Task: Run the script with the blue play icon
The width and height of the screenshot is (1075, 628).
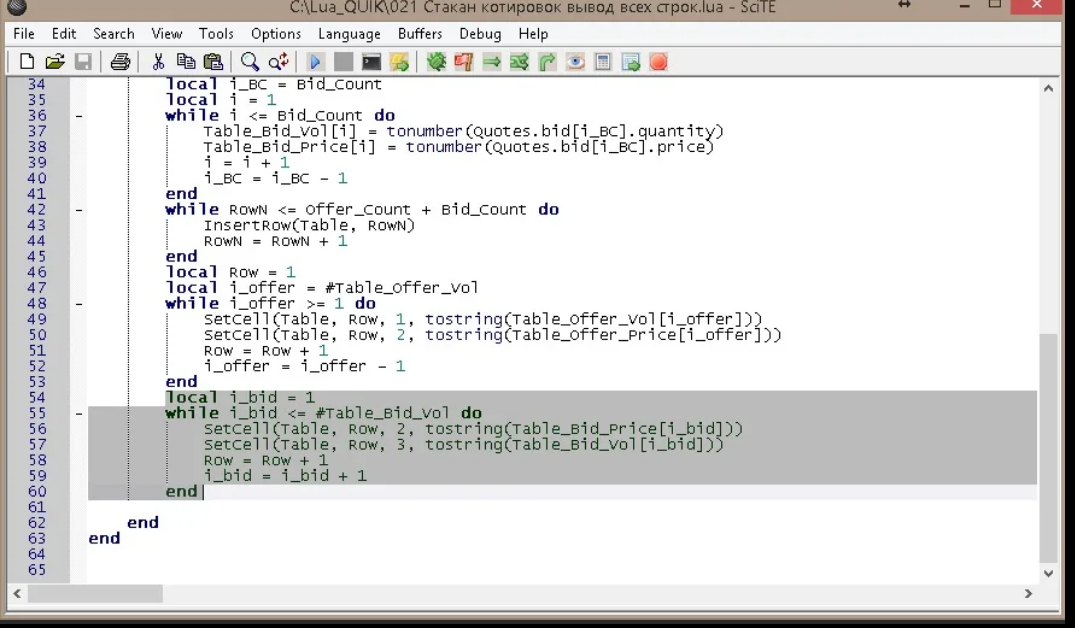Action: pos(315,62)
